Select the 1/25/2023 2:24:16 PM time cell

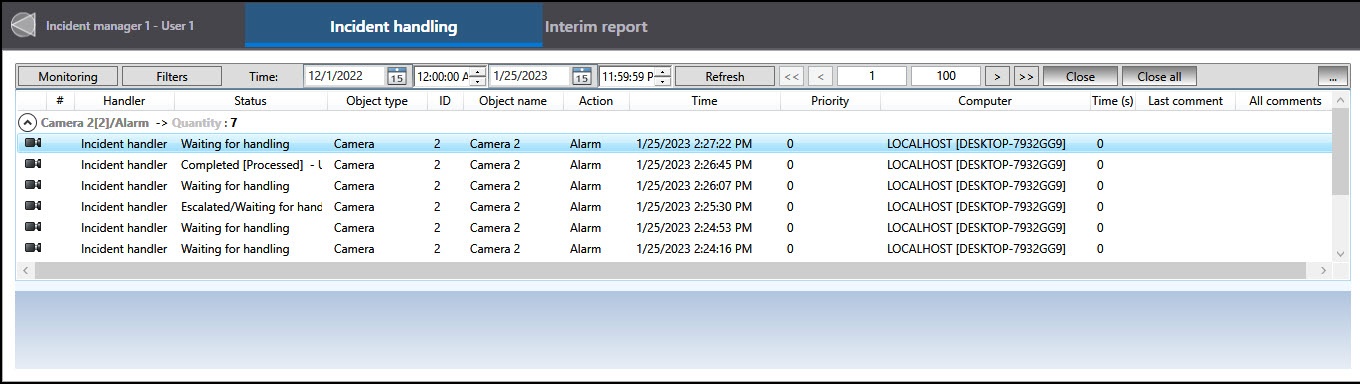tap(694, 249)
